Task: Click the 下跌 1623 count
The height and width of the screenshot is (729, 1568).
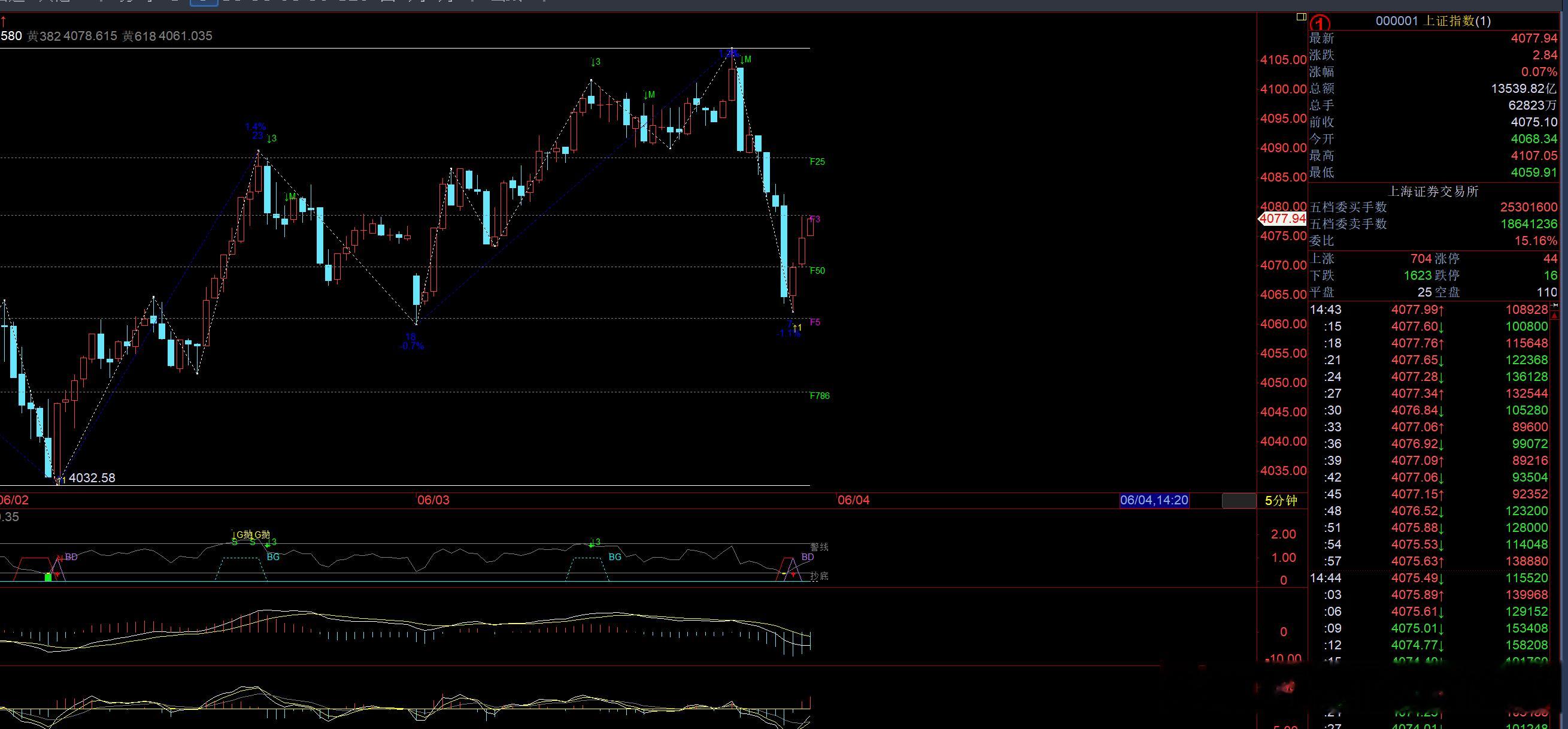Action: tap(1370, 276)
